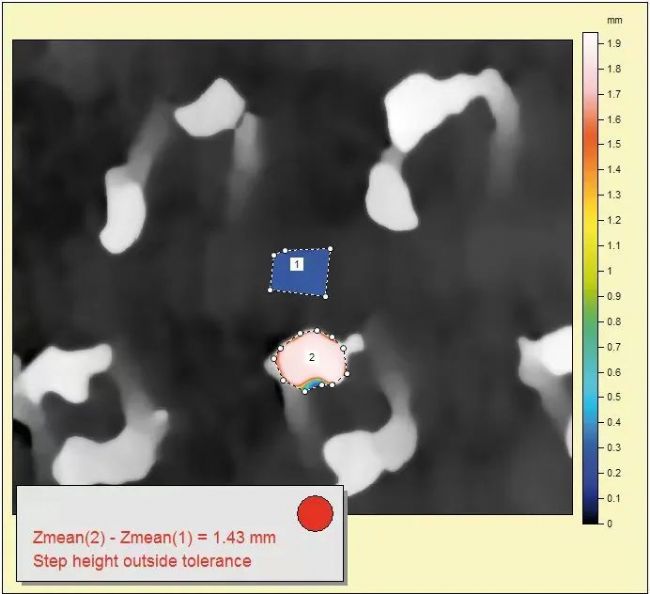Click top-right vertex handle of region 1

[330, 249]
